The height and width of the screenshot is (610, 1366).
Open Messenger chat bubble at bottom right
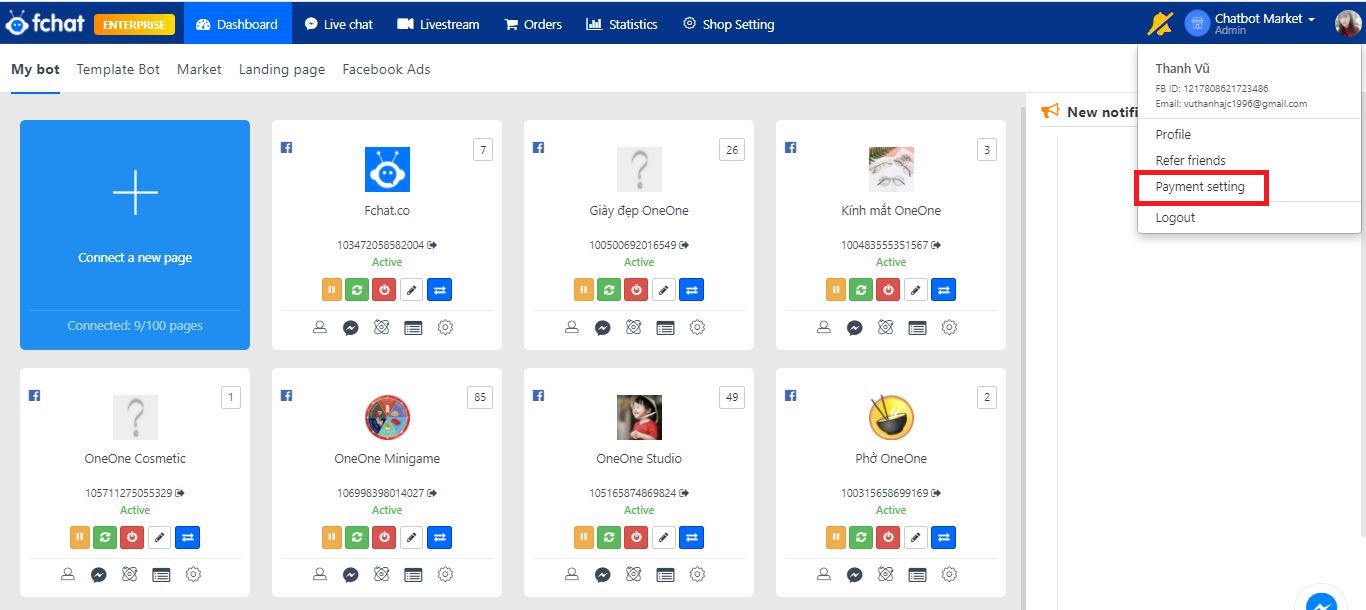1322,604
